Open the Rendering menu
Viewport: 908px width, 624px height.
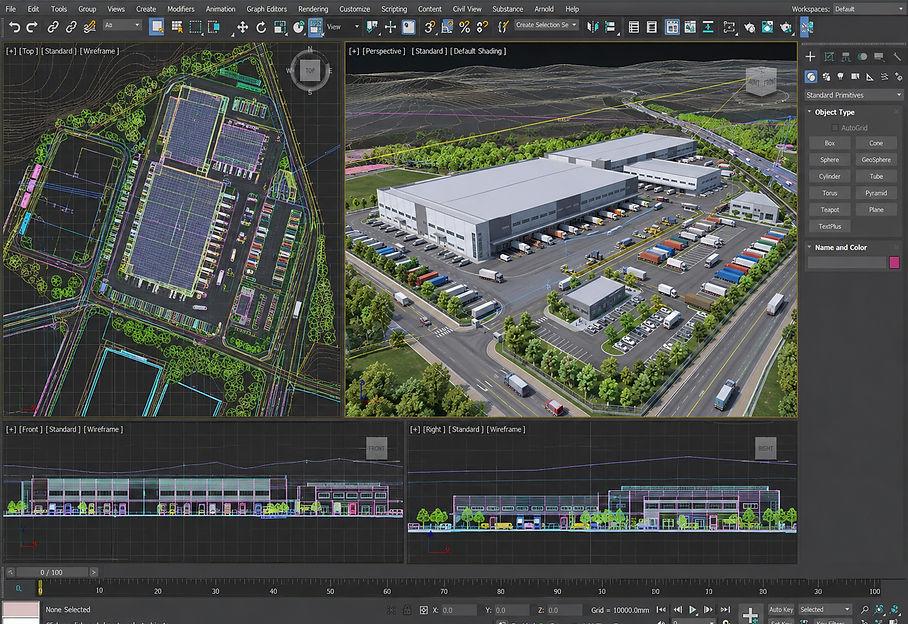click(x=313, y=9)
